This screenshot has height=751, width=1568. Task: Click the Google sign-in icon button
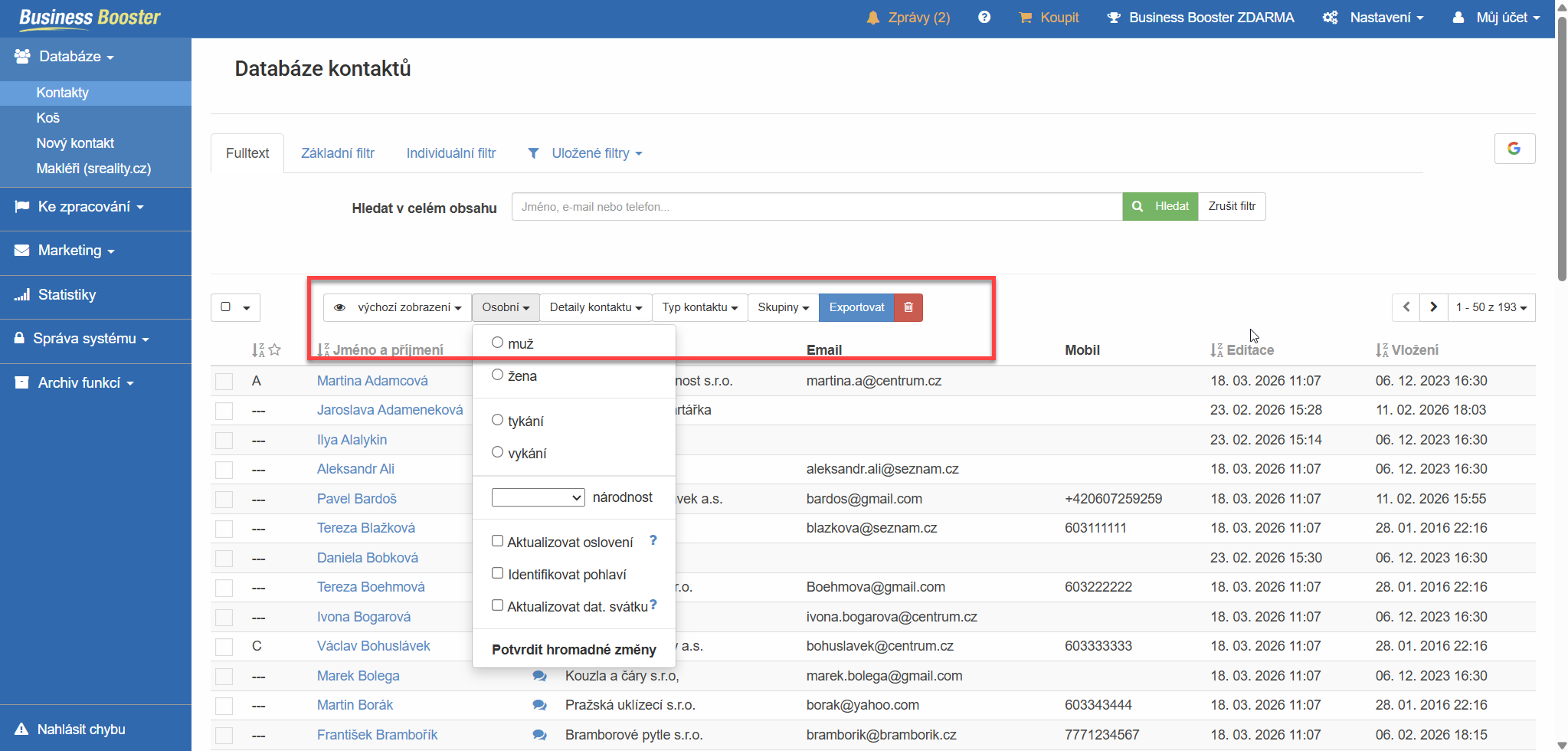point(1514,149)
